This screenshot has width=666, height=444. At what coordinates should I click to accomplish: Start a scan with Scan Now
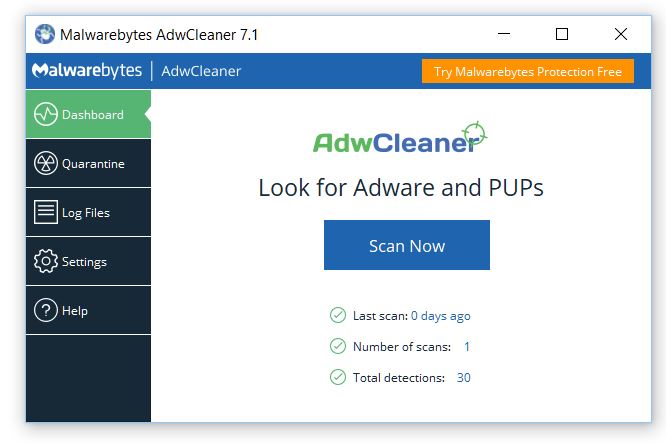click(406, 245)
